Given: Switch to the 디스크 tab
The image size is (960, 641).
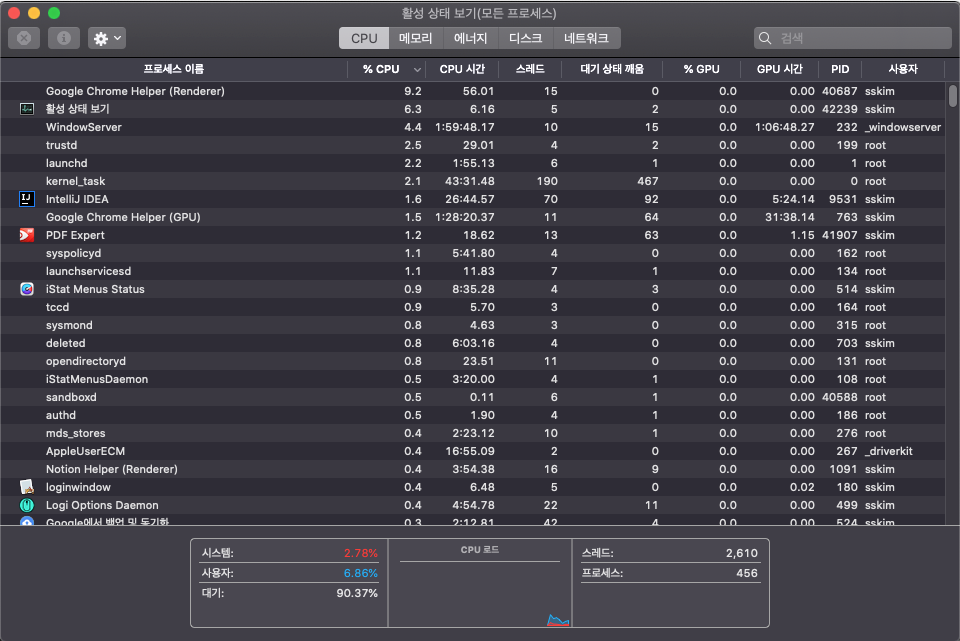Looking at the screenshot, I should click(x=525, y=38).
